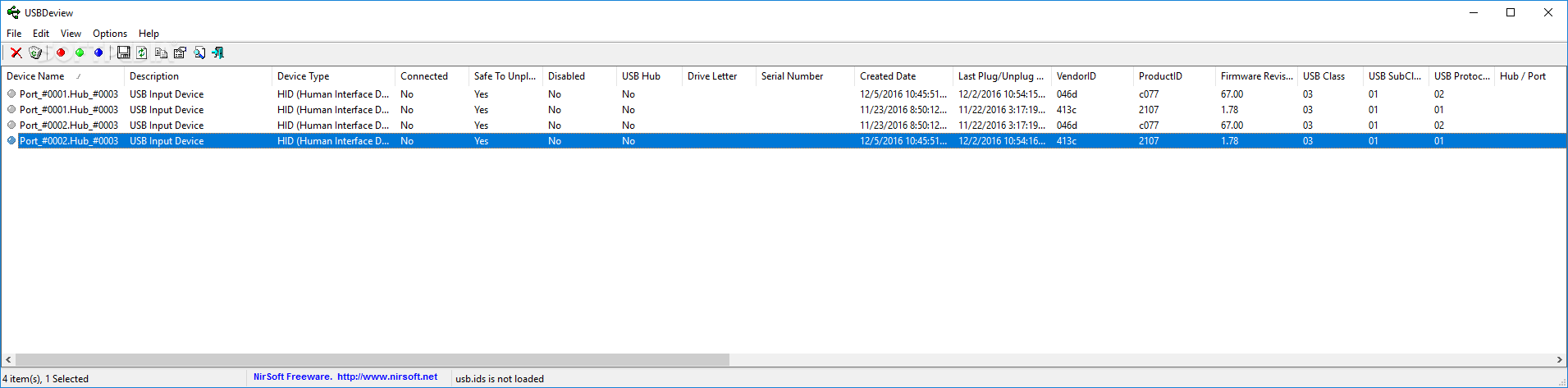Viewport: 1568px width, 388px height.
Task: Select firmware 67.00 in third row
Action: (1232, 125)
